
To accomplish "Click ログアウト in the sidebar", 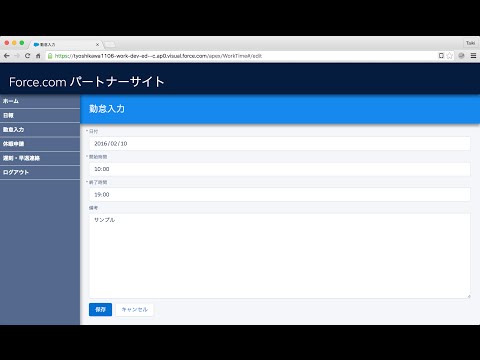I will point(40,172).
